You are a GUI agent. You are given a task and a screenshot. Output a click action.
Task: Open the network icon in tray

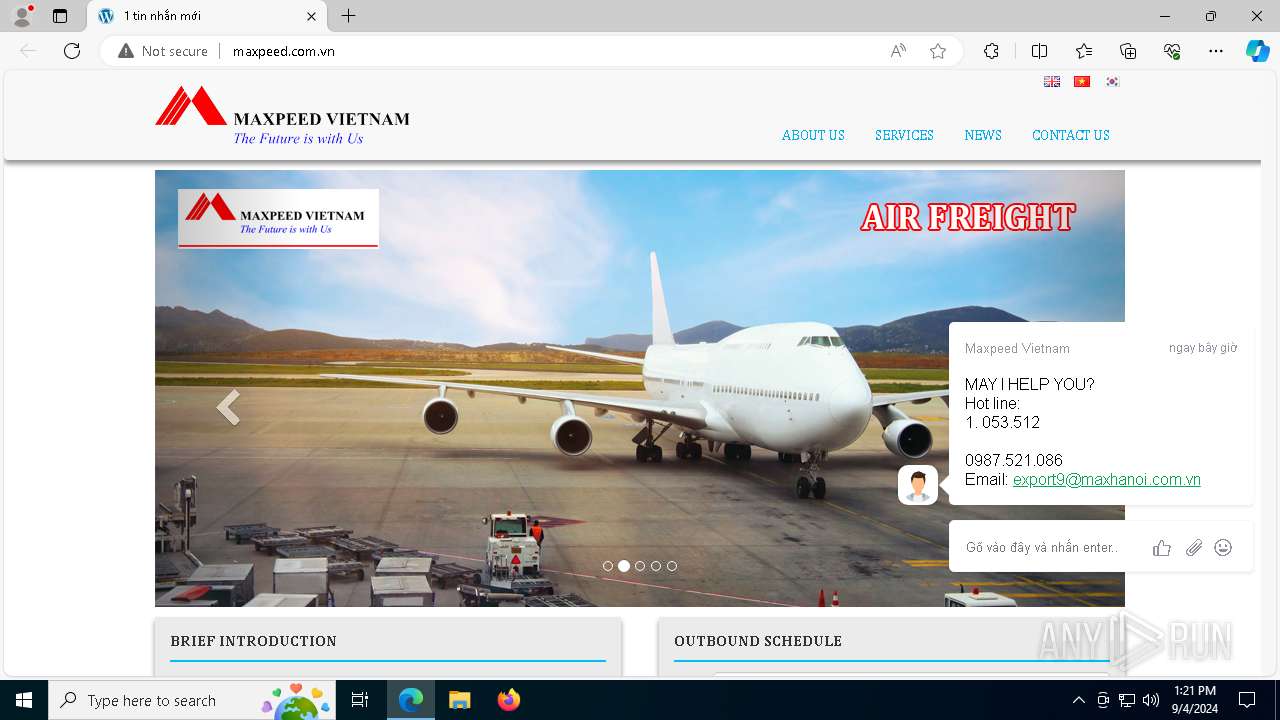coord(1127,700)
